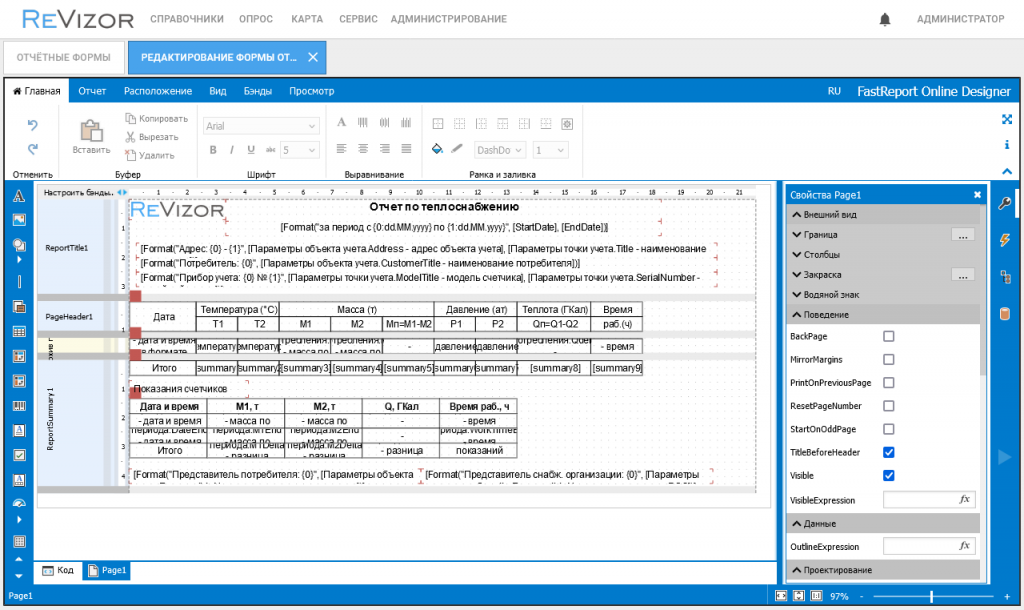Click the Настроить бэнды button
This screenshot has height=610, width=1024.
(x=79, y=193)
